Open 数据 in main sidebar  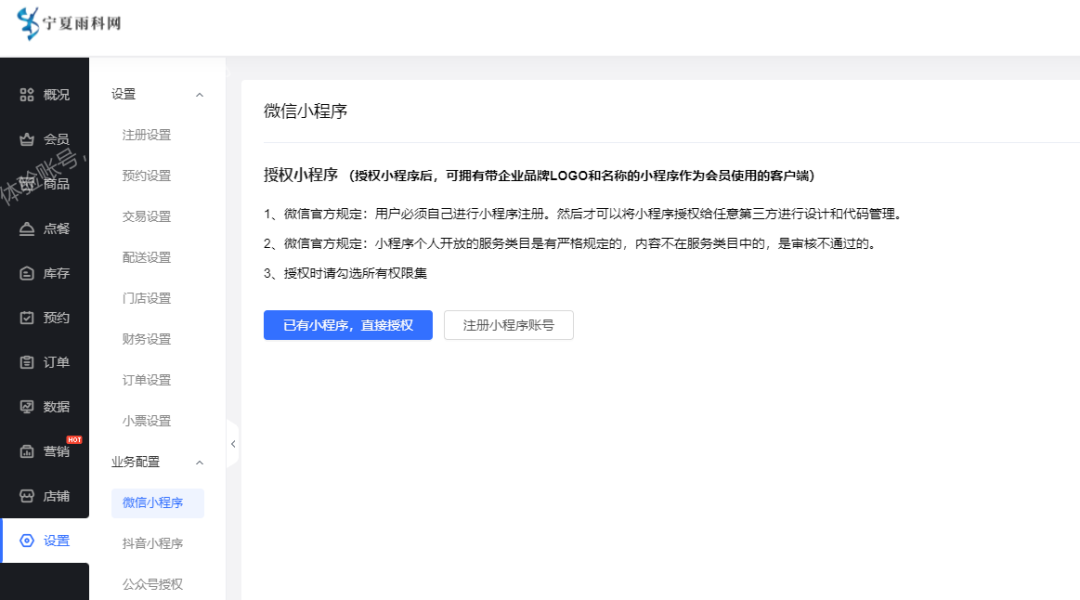pos(44,407)
